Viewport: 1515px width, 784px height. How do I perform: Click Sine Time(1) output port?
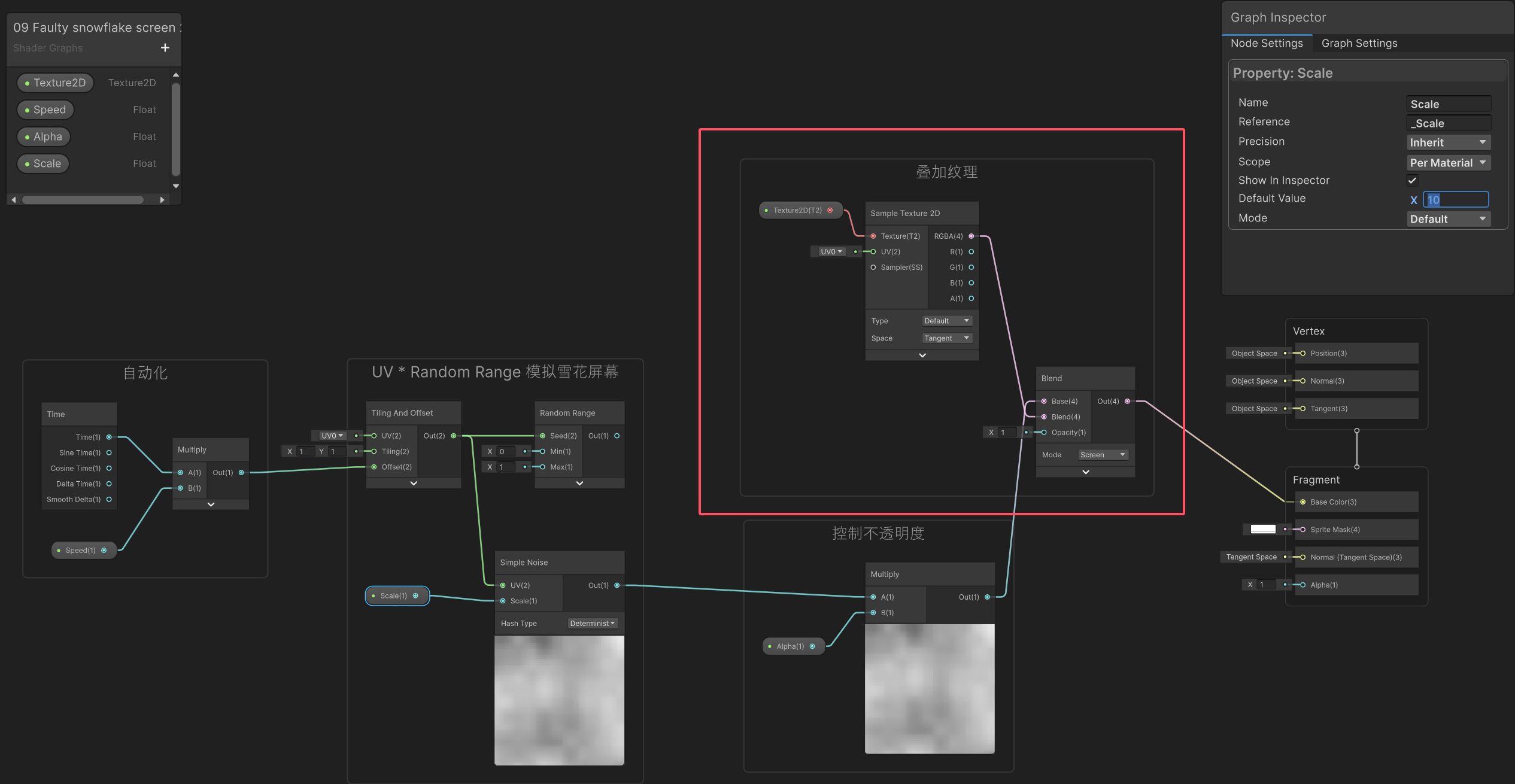pos(109,453)
